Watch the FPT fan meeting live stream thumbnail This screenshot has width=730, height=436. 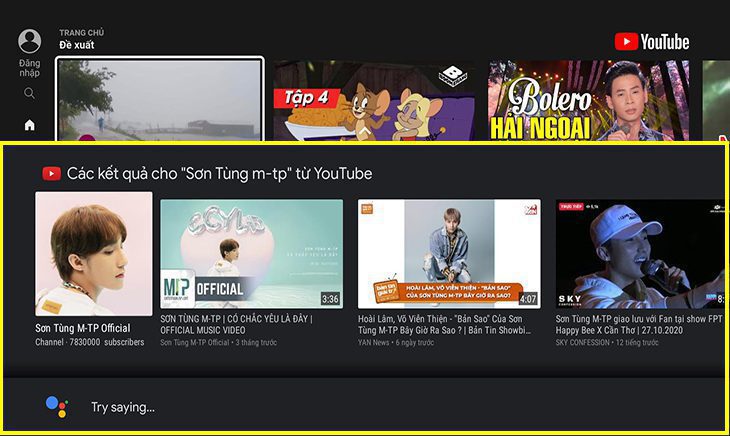(640, 254)
